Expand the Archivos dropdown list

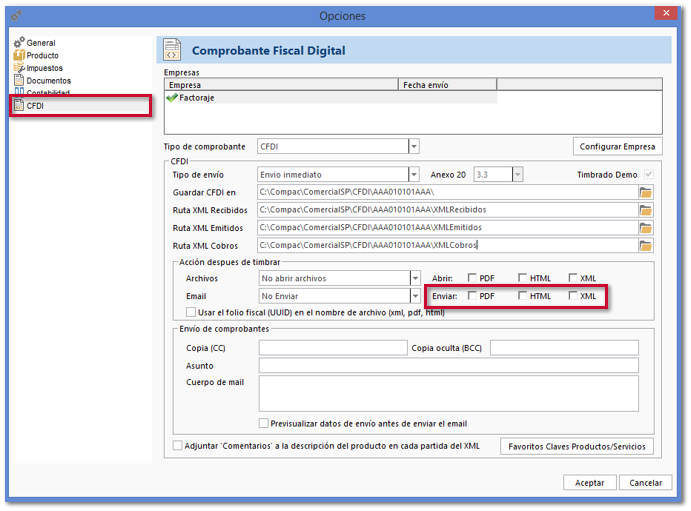(x=414, y=278)
